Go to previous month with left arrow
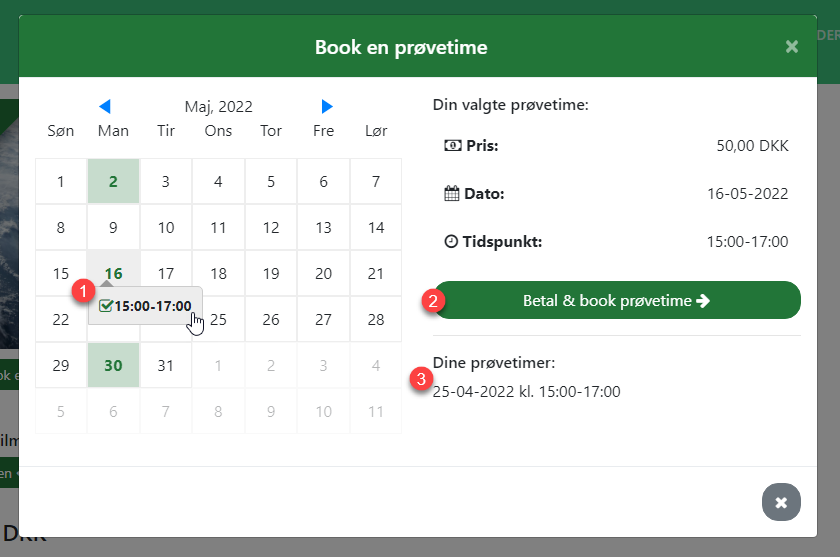840x557 pixels. point(105,106)
